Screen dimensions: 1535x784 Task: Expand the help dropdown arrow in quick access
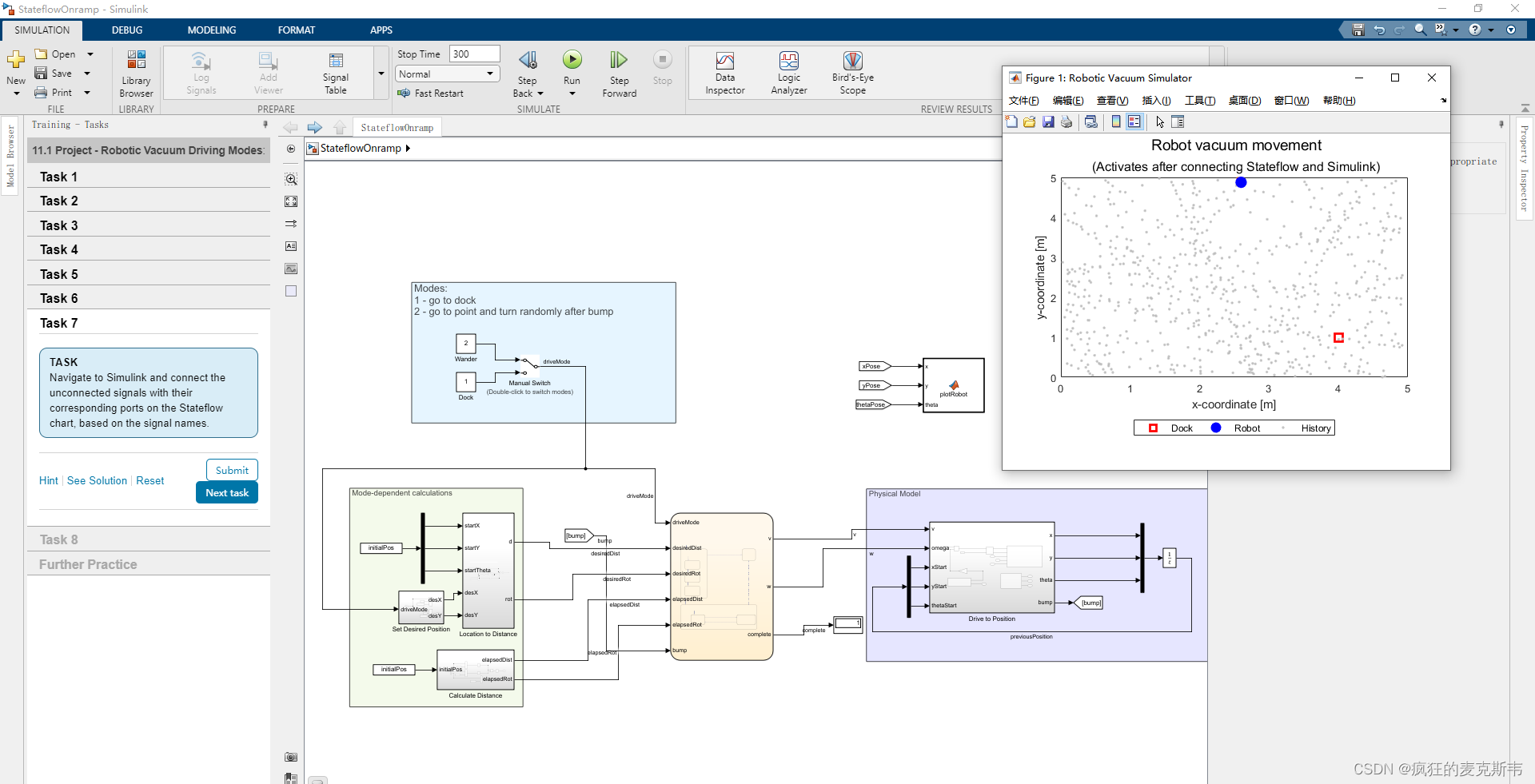coord(1490,30)
